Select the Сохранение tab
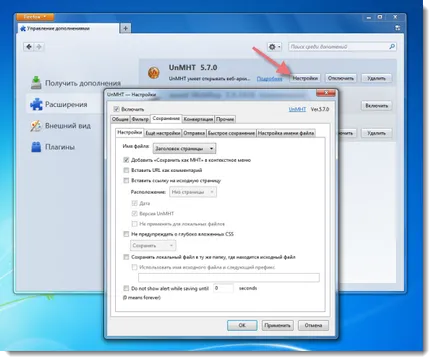Screen dimensions: 434x362 (166, 118)
